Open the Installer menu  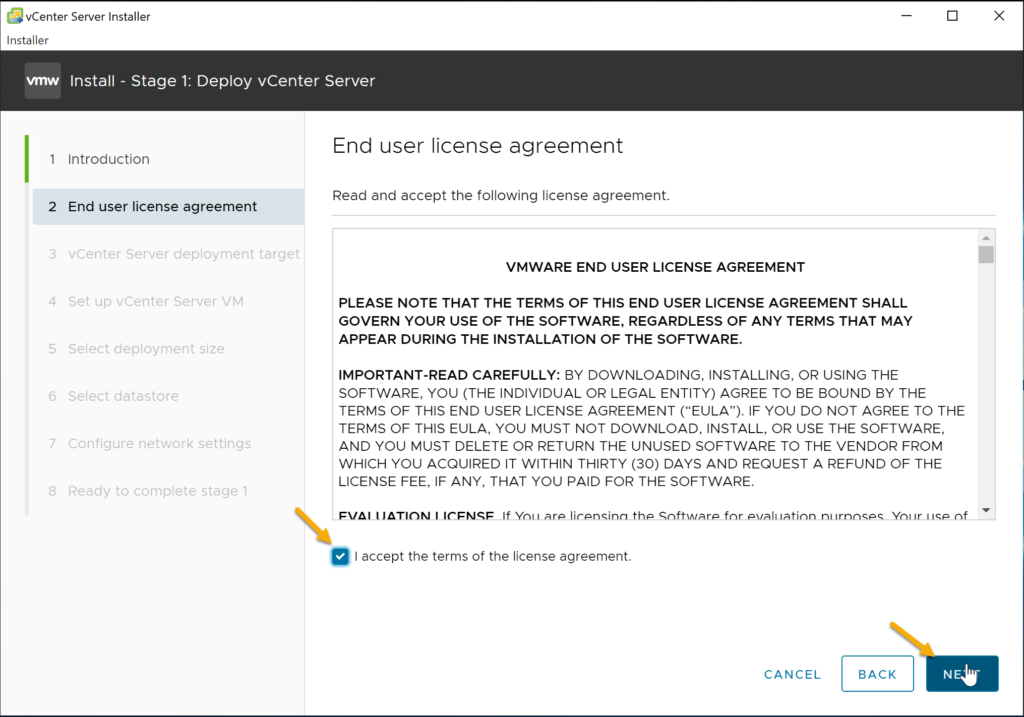pos(28,40)
